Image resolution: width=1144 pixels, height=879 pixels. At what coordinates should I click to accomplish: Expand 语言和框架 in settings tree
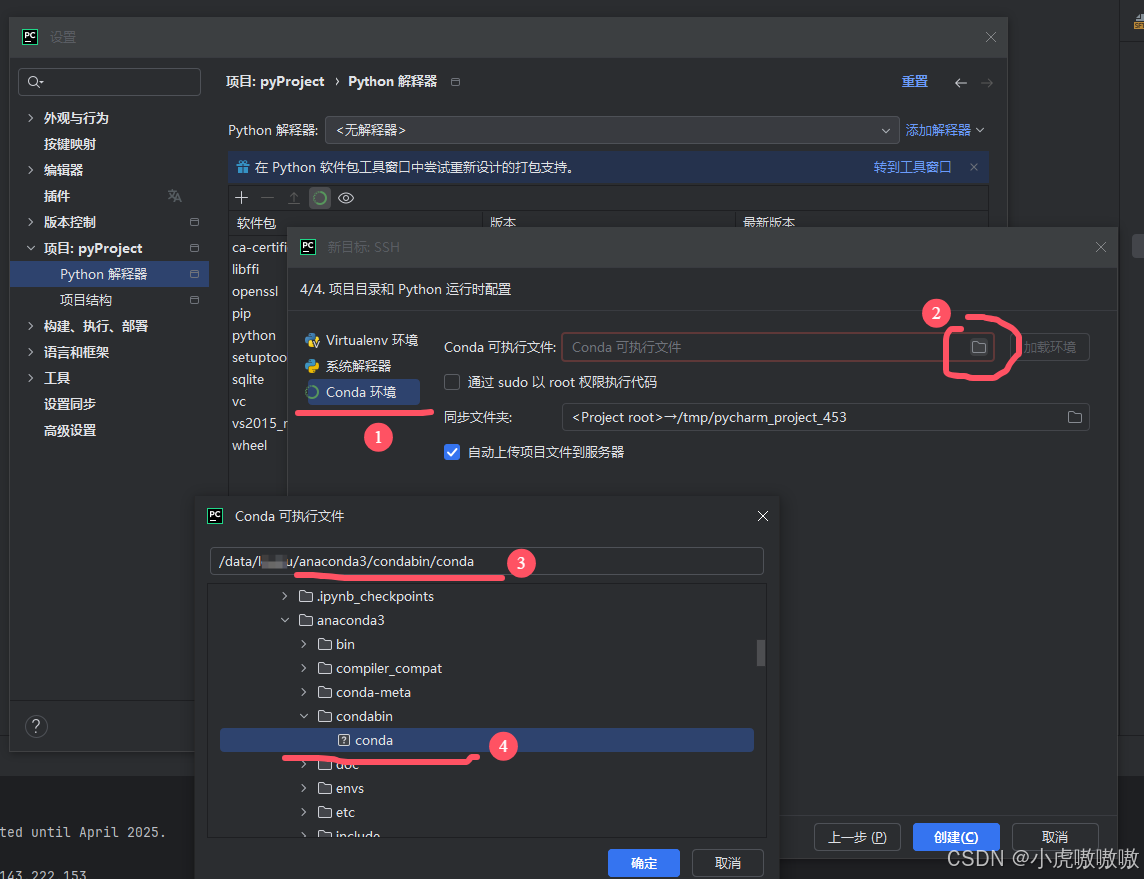(30, 352)
